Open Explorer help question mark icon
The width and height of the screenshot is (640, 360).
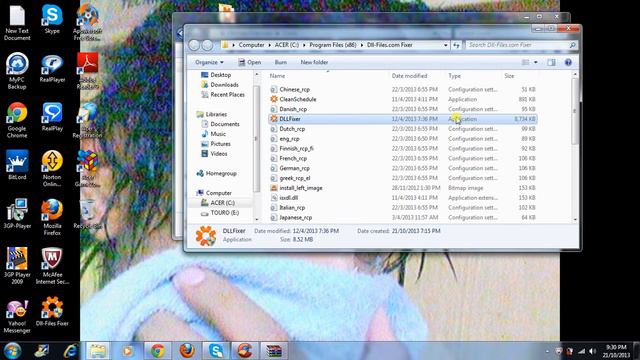[568, 62]
